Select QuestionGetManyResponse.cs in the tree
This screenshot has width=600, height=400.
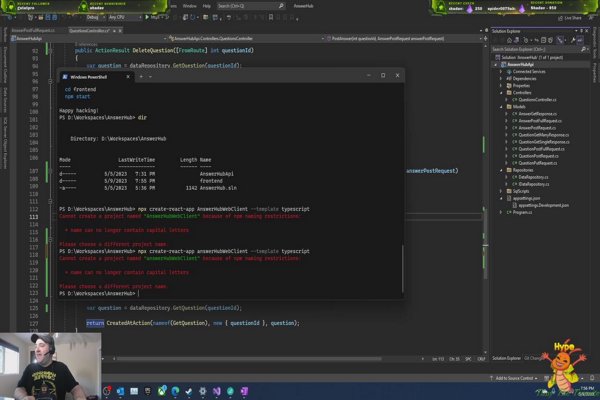point(543,135)
